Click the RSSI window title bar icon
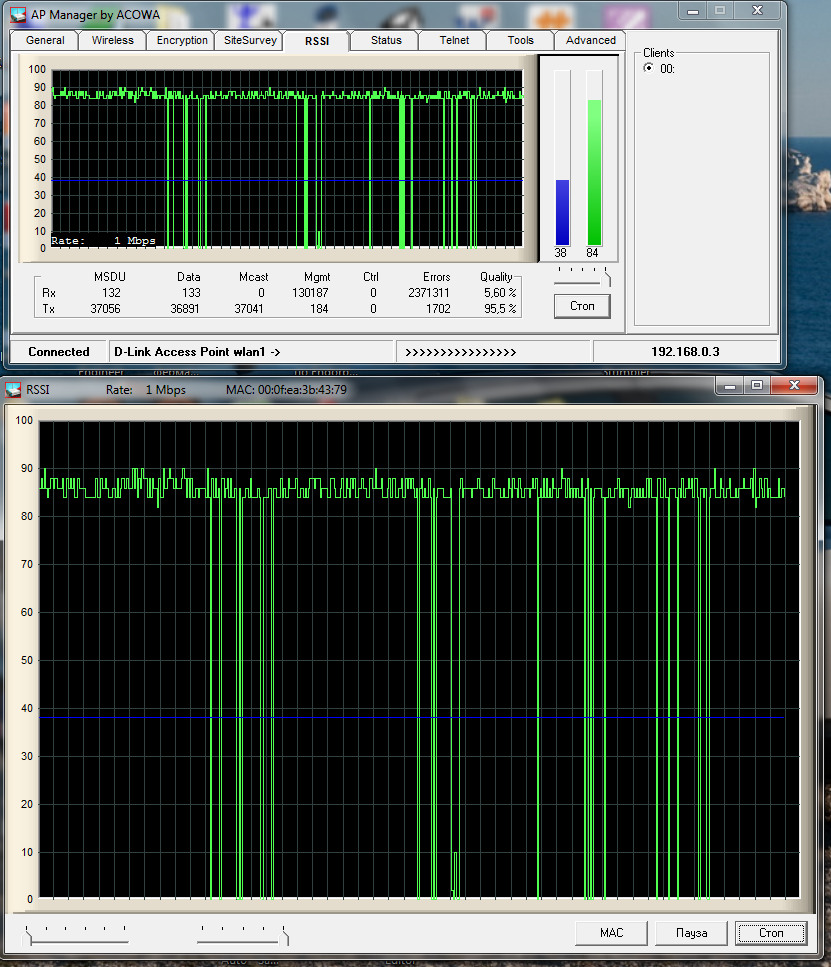The width and height of the screenshot is (831, 967). 14,388
